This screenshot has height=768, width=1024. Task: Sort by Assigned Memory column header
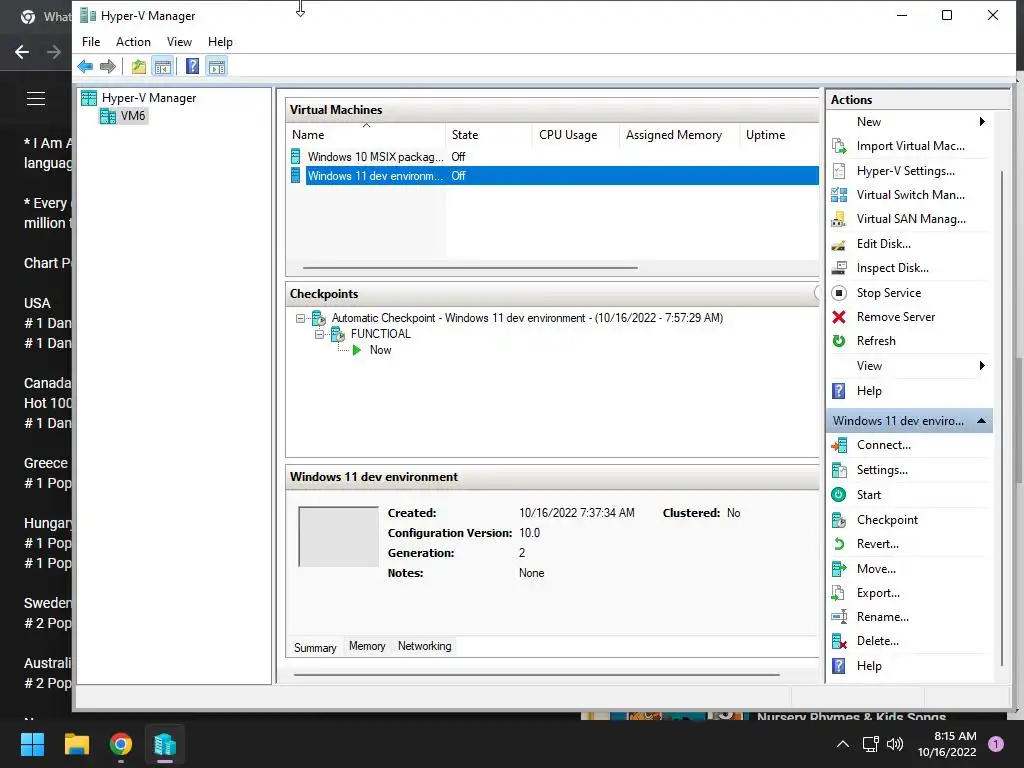pos(679,135)
